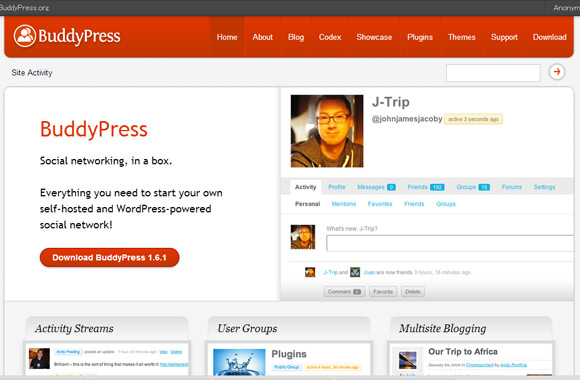Image resolution: width=580 pixels, height=380 pixels.
Task: Click Download BuddyPress 1.6.1 button
Action: 109,258
